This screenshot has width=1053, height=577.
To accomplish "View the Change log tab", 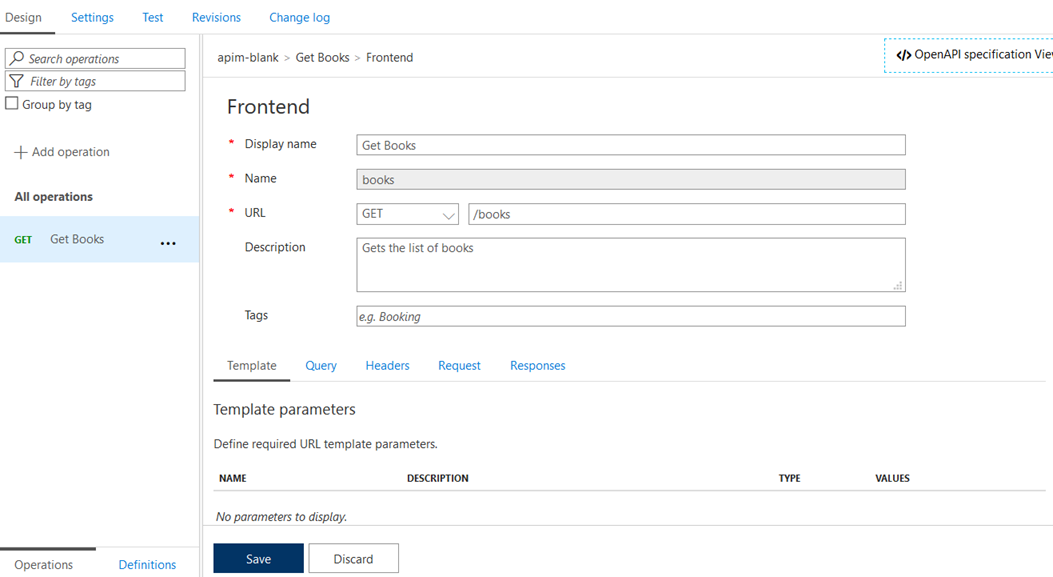I will (x=300, y=17).
